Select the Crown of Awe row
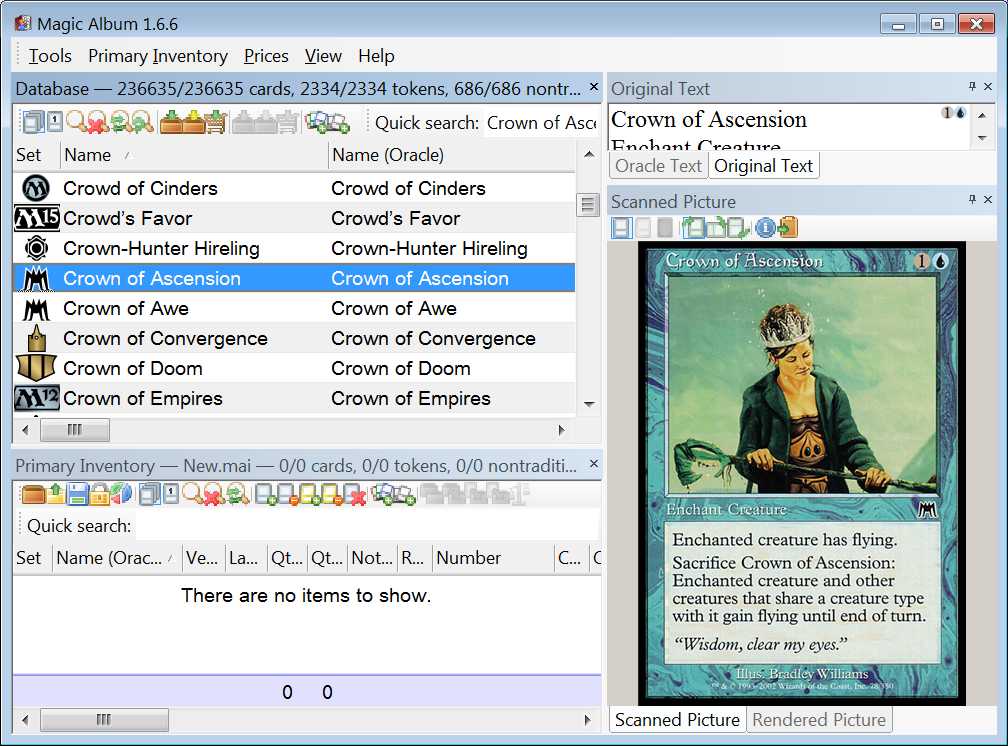Image resolution: width=1008 pixels, height=746 pixels. (294, 309)
